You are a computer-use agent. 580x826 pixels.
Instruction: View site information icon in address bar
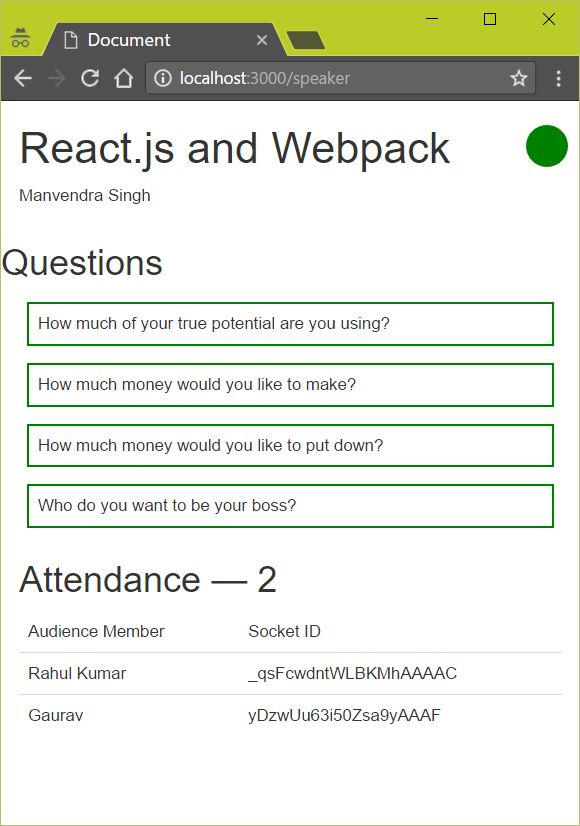163,78
